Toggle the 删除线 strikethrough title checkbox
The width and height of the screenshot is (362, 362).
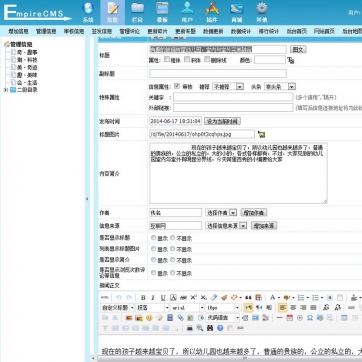[x=207, y=59]
